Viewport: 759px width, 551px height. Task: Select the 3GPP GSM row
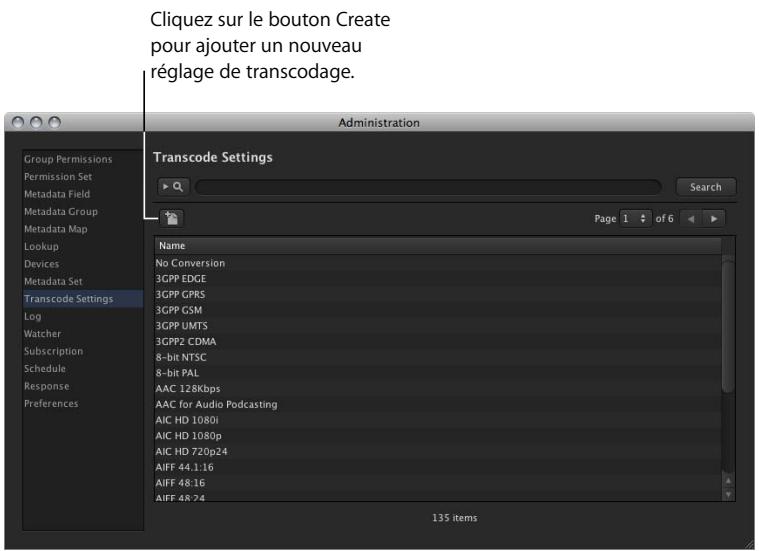point(438,310)
